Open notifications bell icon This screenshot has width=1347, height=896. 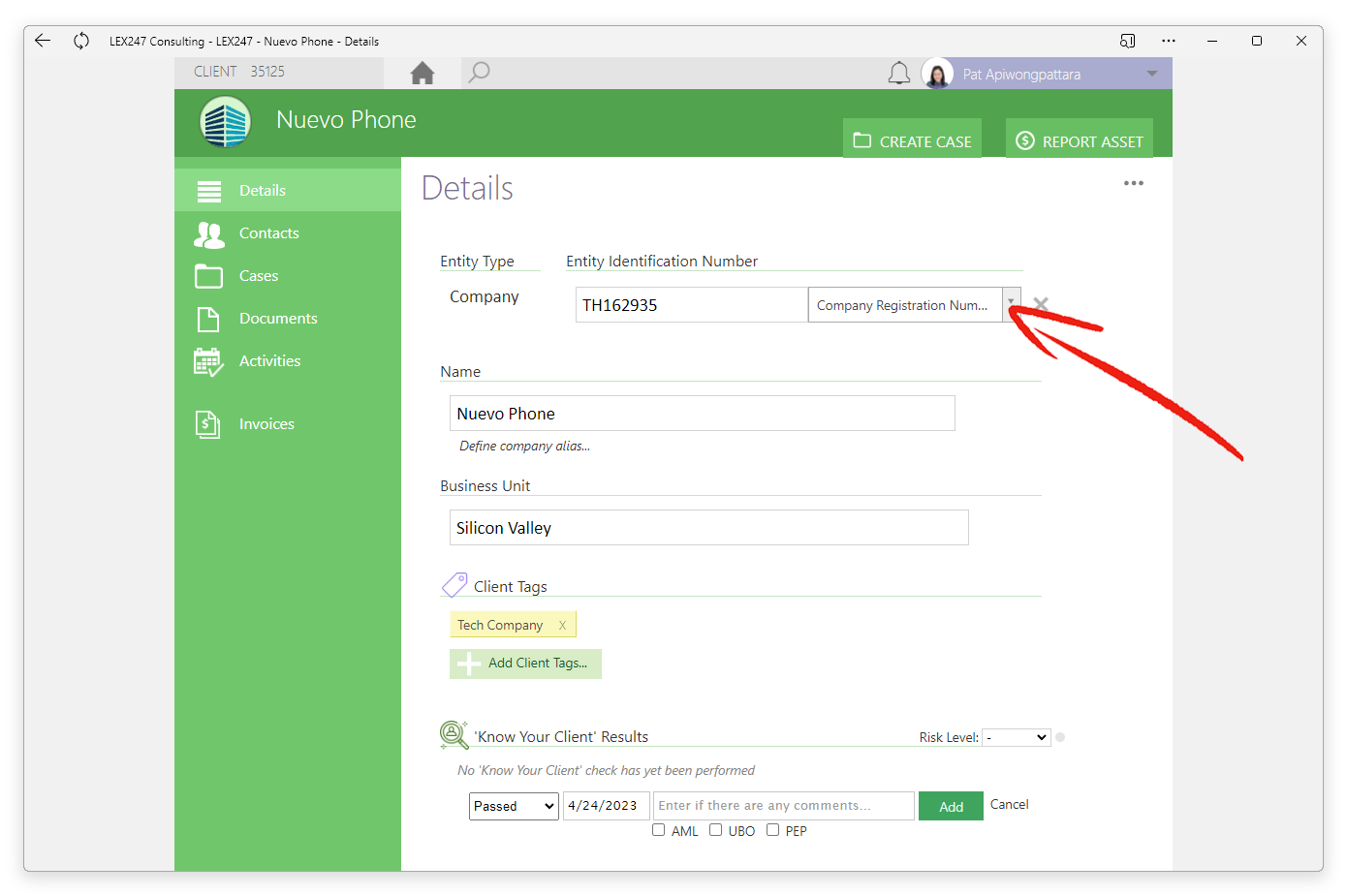[899, 74]
